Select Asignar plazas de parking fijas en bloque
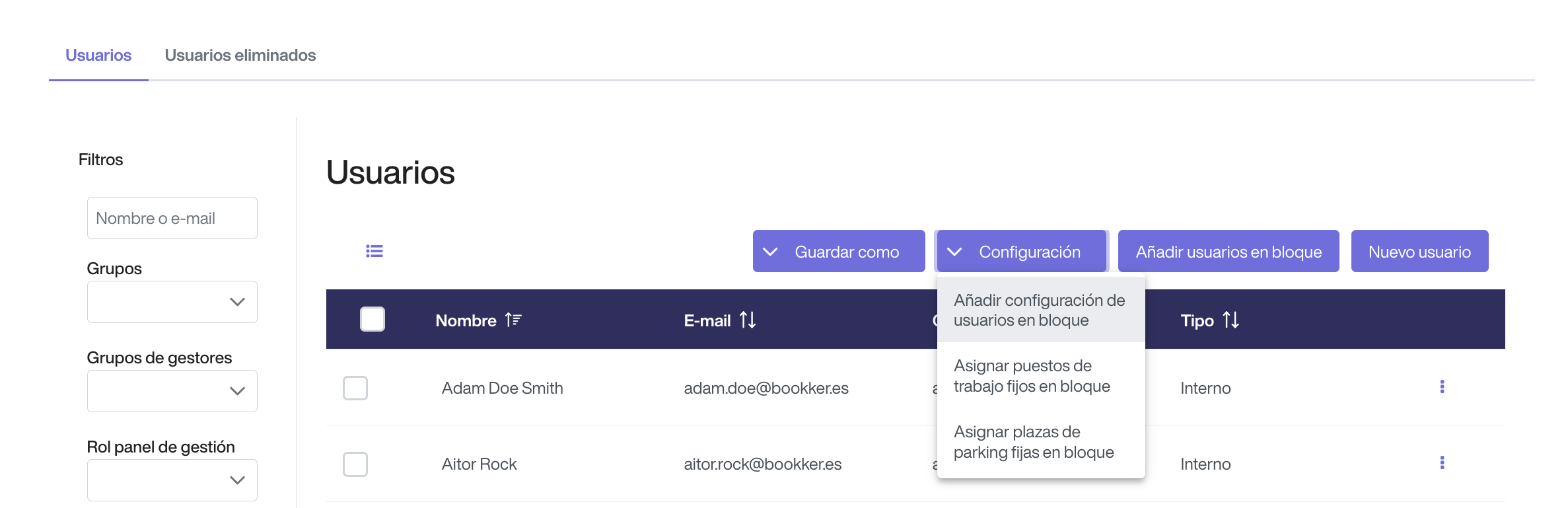 click(1034, 442)
